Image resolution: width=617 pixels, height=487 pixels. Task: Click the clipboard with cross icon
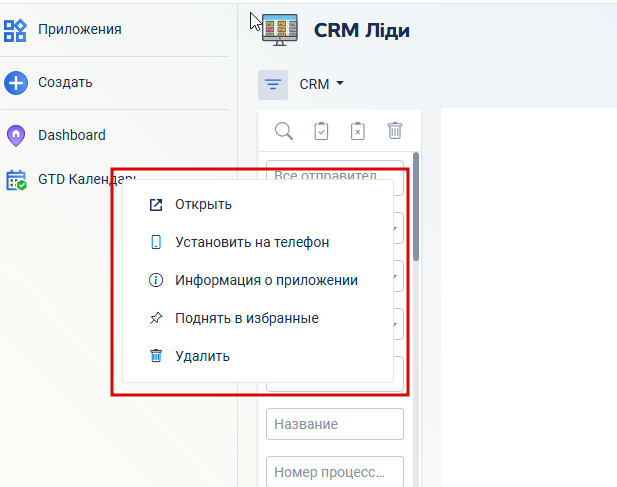(x=357, y=131)
